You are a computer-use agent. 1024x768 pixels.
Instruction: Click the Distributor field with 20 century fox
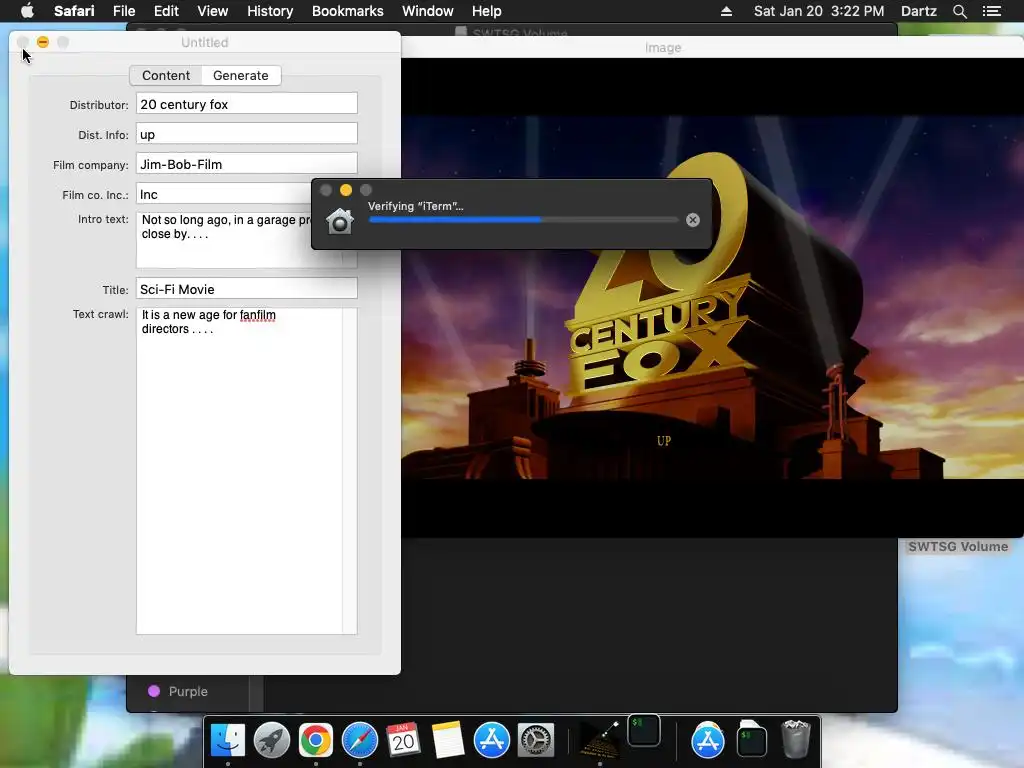[246, 104]
